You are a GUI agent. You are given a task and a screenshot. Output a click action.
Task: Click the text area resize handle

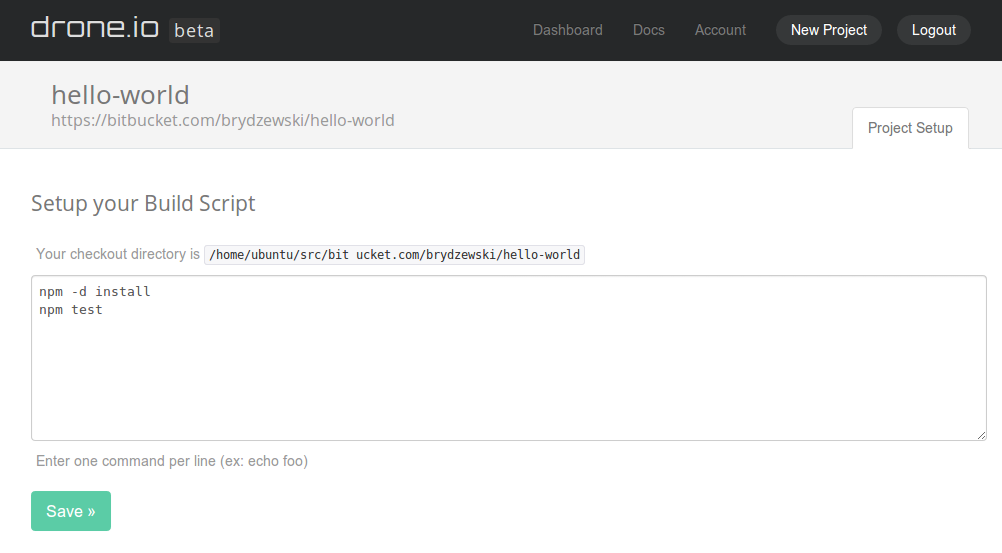pos(982,435)
